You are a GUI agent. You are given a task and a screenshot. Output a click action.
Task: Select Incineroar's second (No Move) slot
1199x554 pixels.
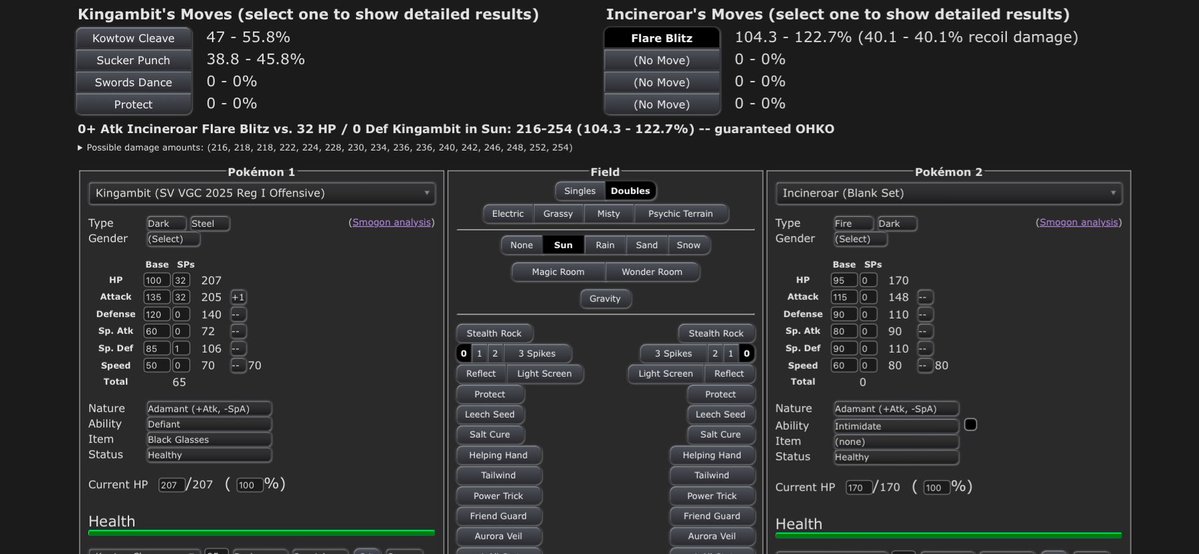661,83
